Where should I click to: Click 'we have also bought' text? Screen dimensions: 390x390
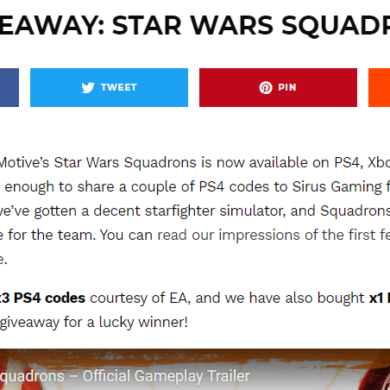click(294, 298)
